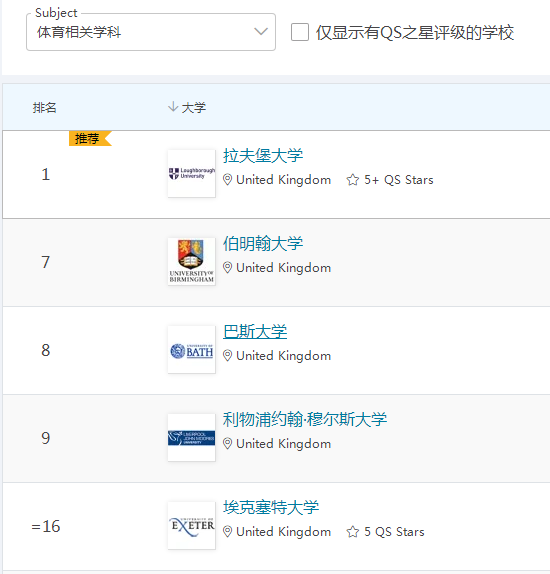Open the 利物浦约翰·穆尔斯大学 link
Image resolution: width=550 pixels, height=574 pixels.
click(x=305, y=419)
